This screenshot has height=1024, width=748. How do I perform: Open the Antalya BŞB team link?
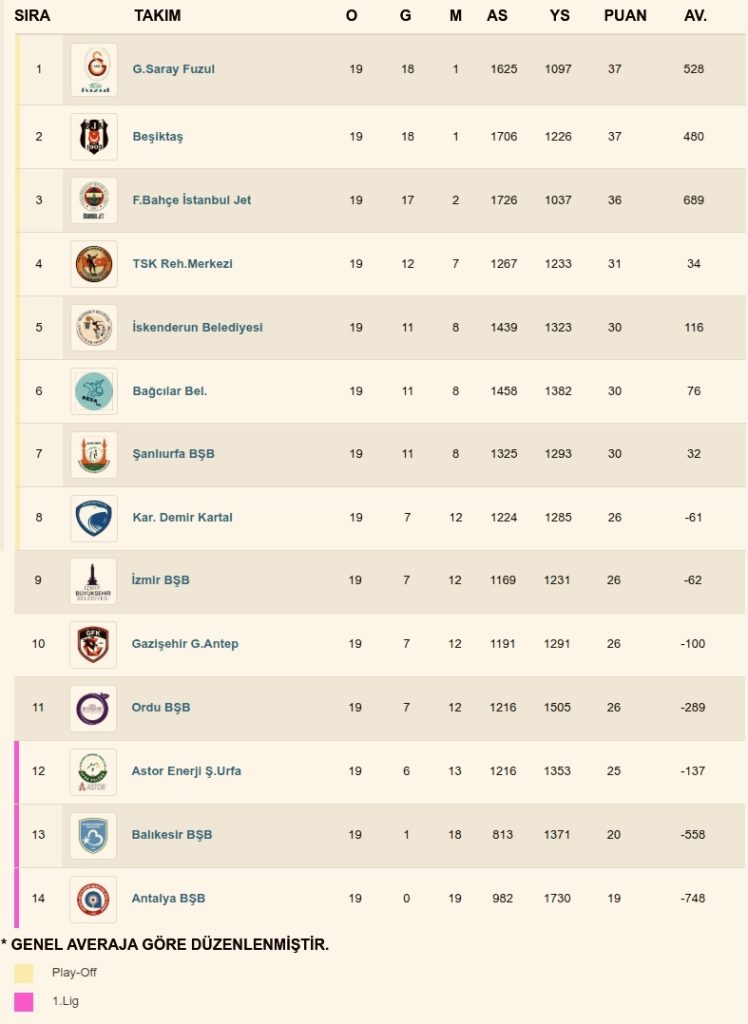coord(168,898)
